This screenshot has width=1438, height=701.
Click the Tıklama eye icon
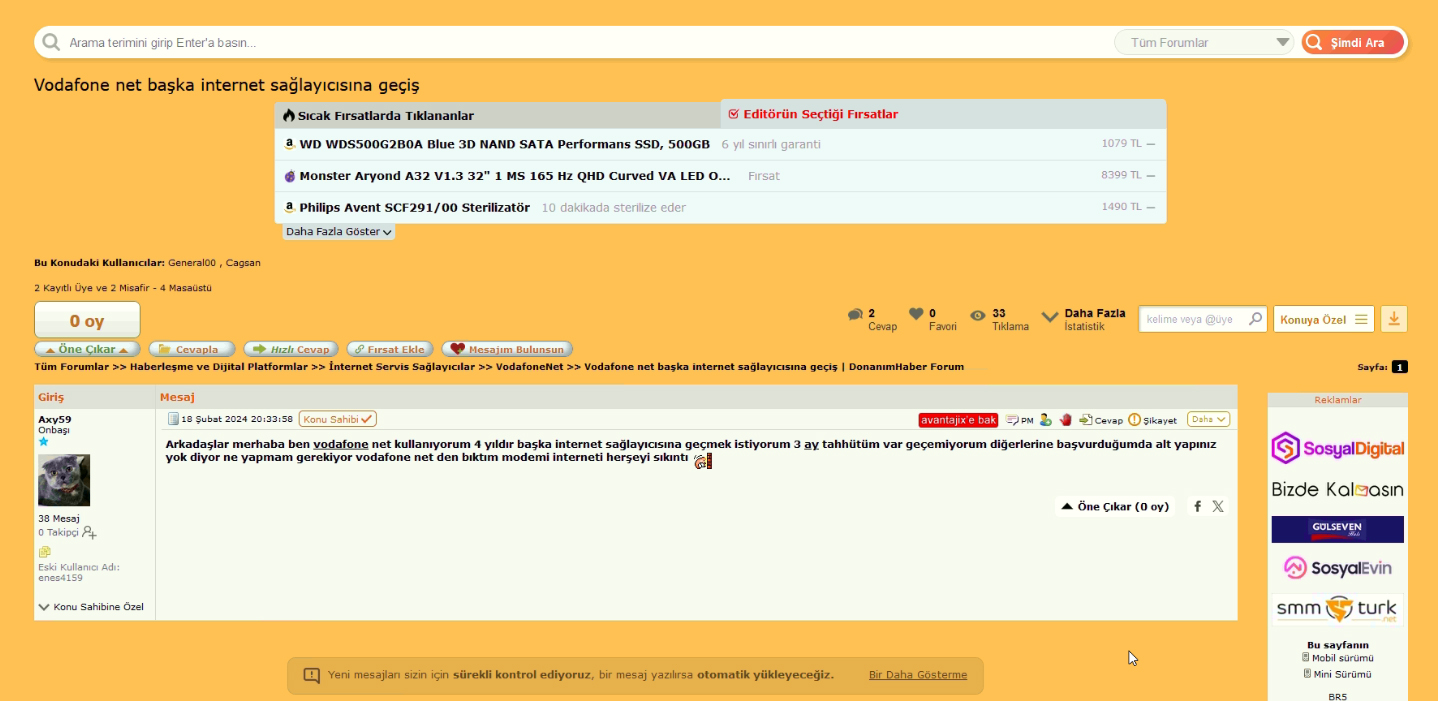pyautogui.click(x=978, y=315)
